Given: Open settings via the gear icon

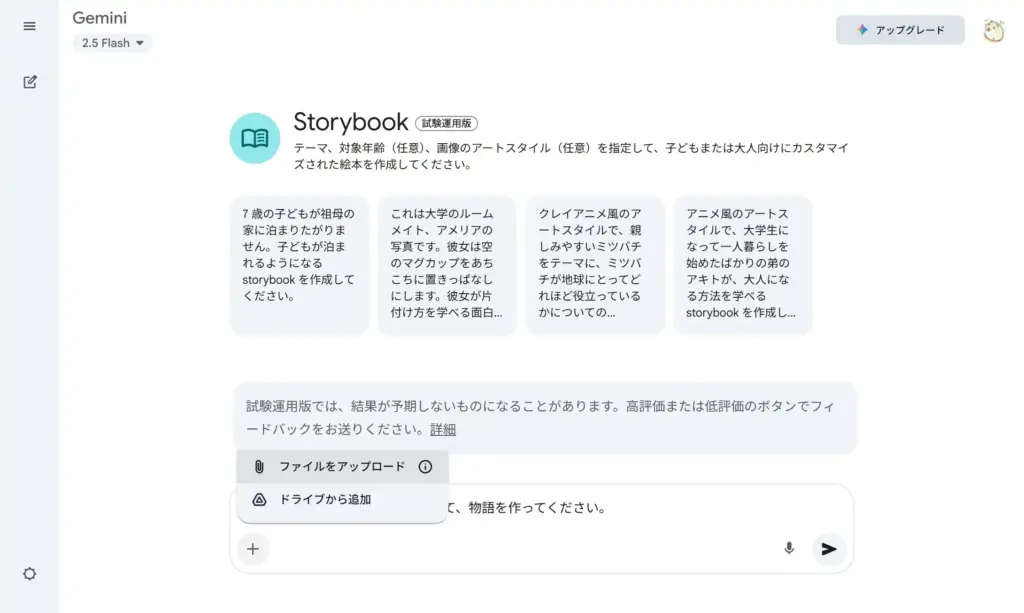Looking at the screenshot, I should (29, 574).
